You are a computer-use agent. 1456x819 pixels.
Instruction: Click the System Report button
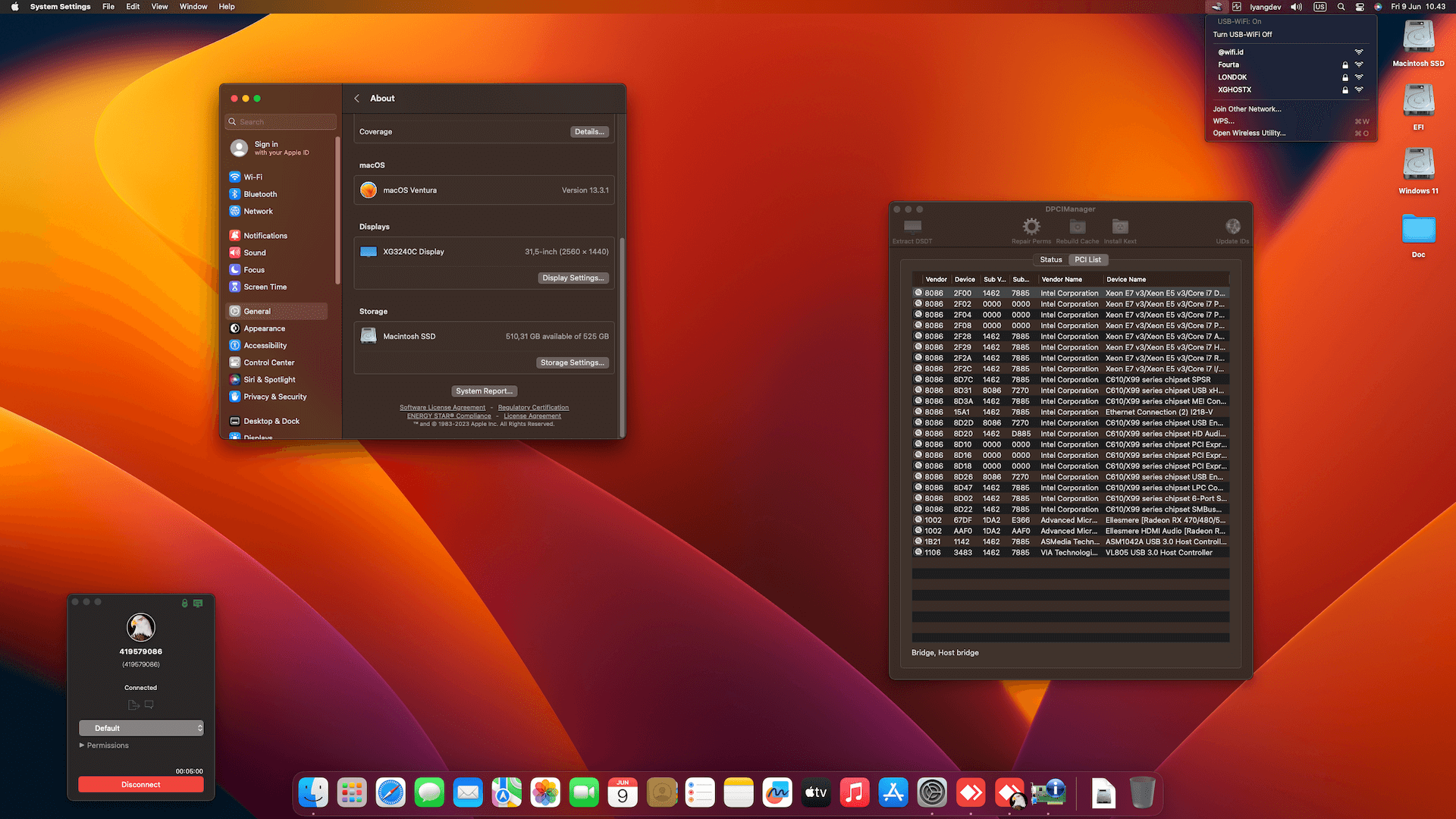pos(484,391)
